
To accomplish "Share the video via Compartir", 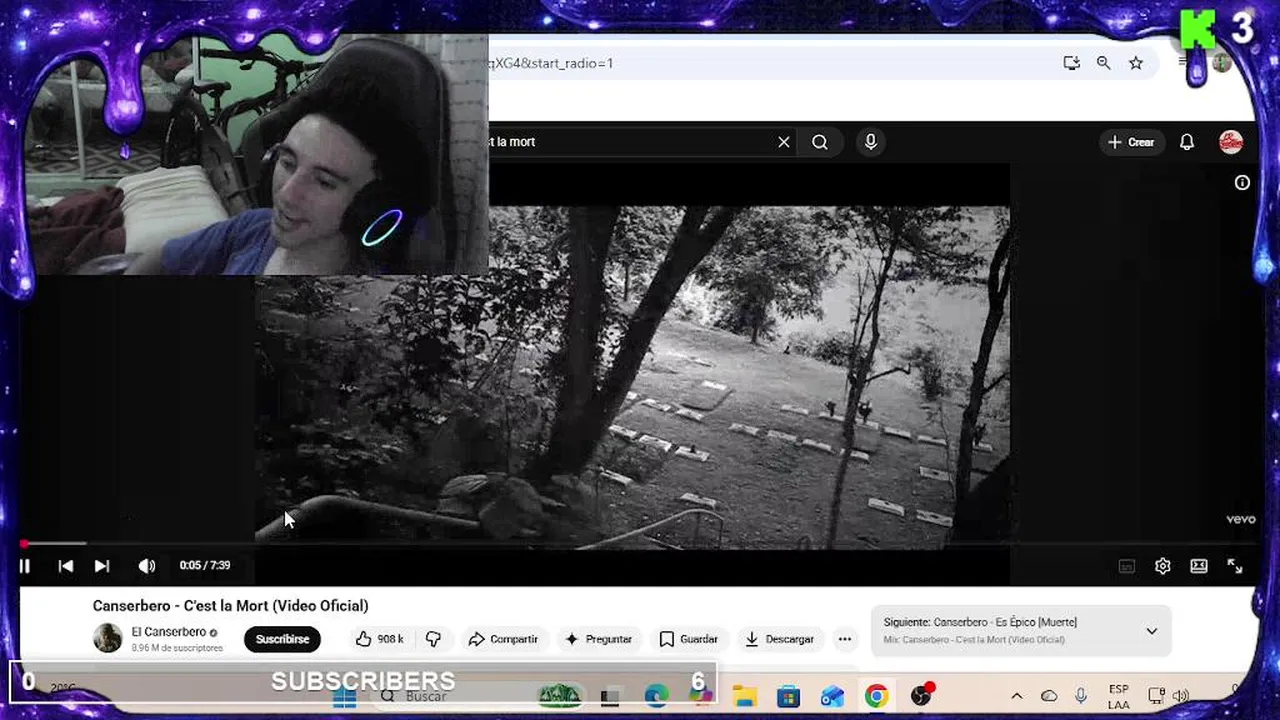I will [503, 639].
